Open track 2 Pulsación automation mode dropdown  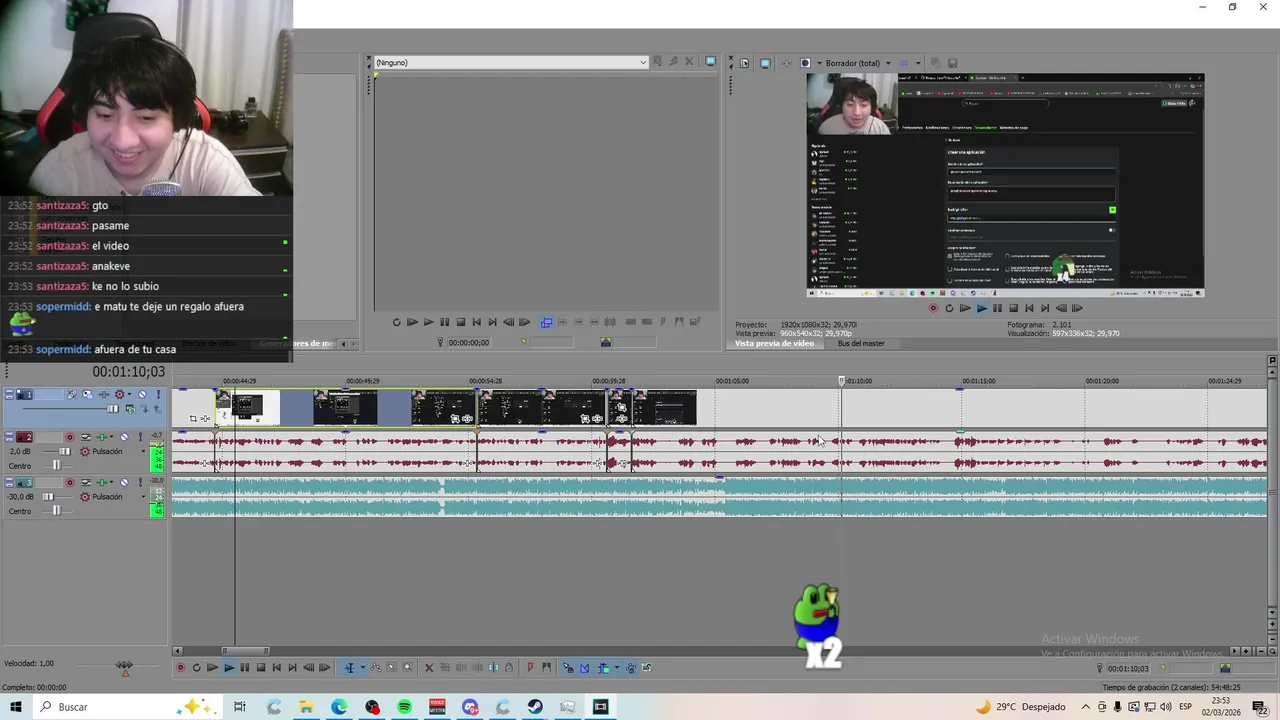[143, 451]
